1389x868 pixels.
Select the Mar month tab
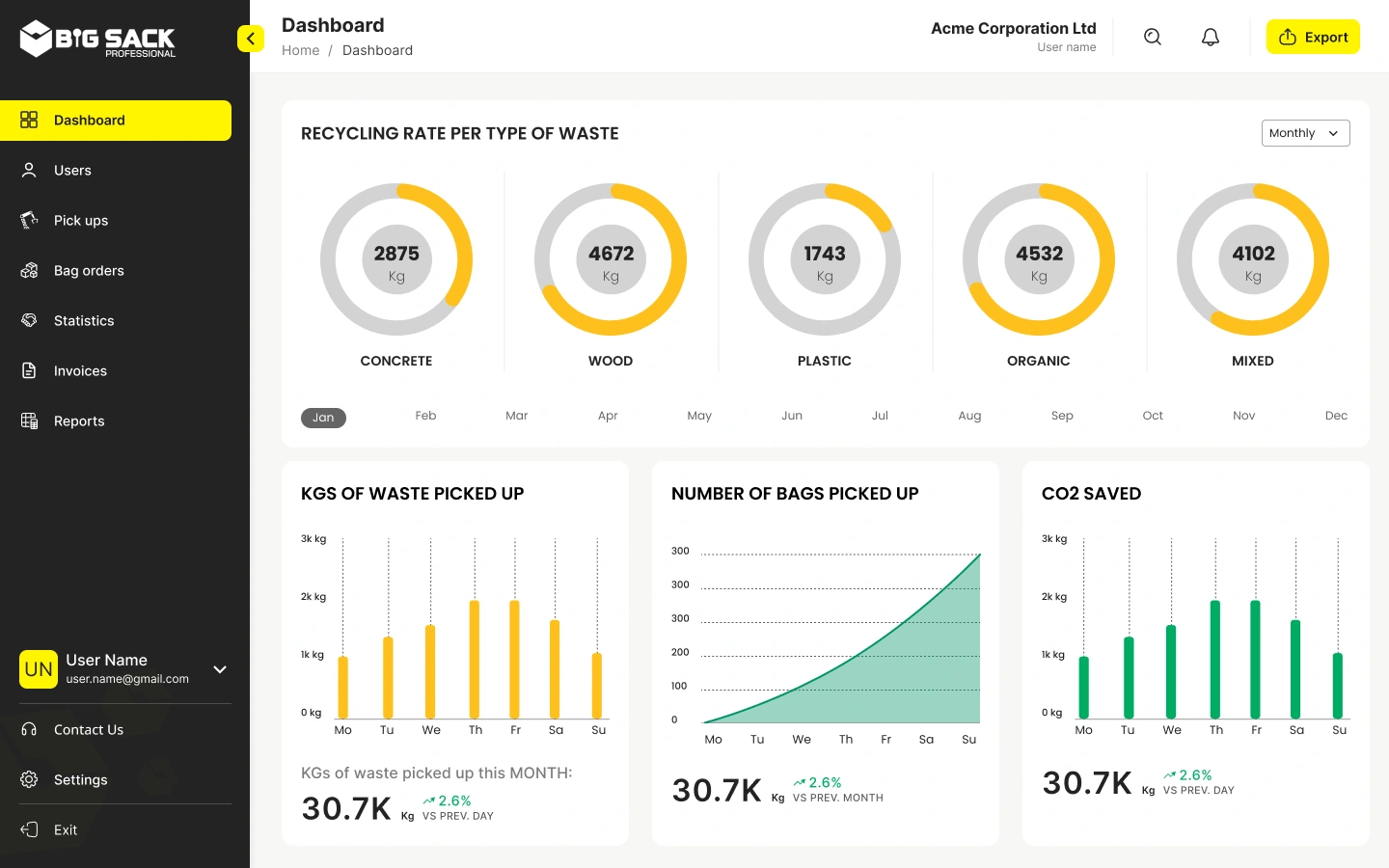517,416
